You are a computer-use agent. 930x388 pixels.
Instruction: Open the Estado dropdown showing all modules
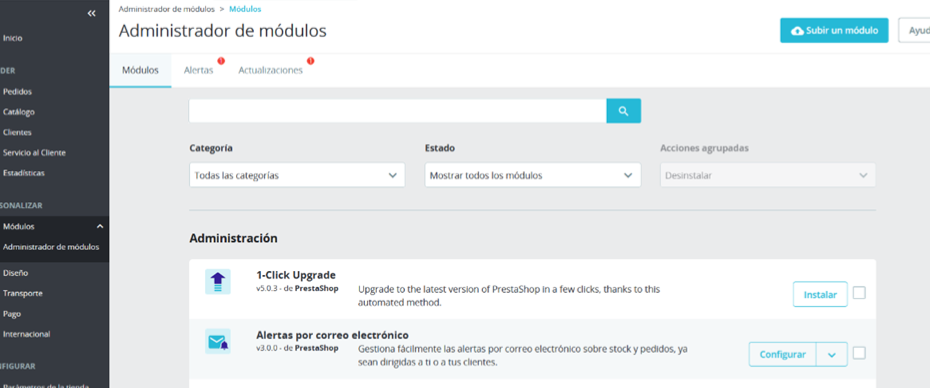tap(533, 176)
